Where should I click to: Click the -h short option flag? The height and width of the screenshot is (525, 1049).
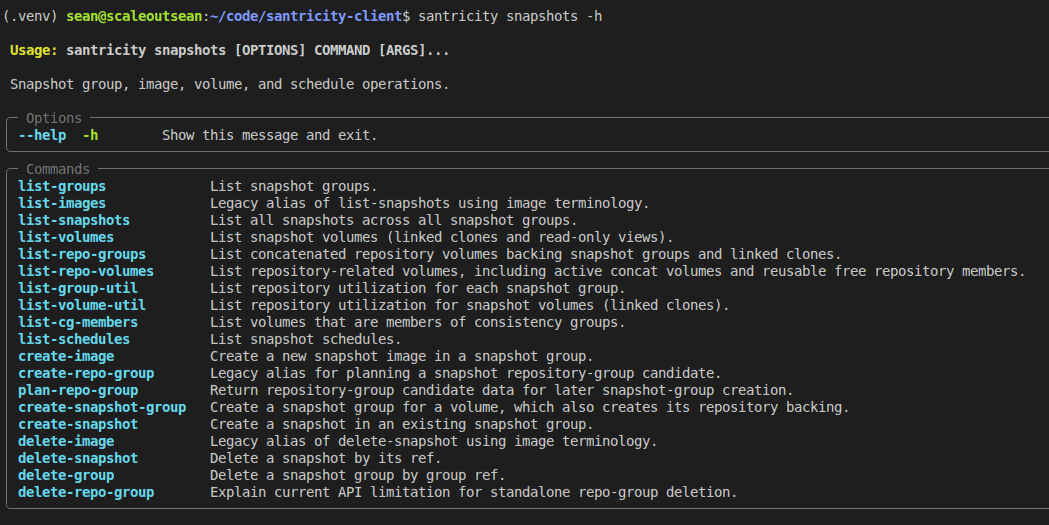90,136
